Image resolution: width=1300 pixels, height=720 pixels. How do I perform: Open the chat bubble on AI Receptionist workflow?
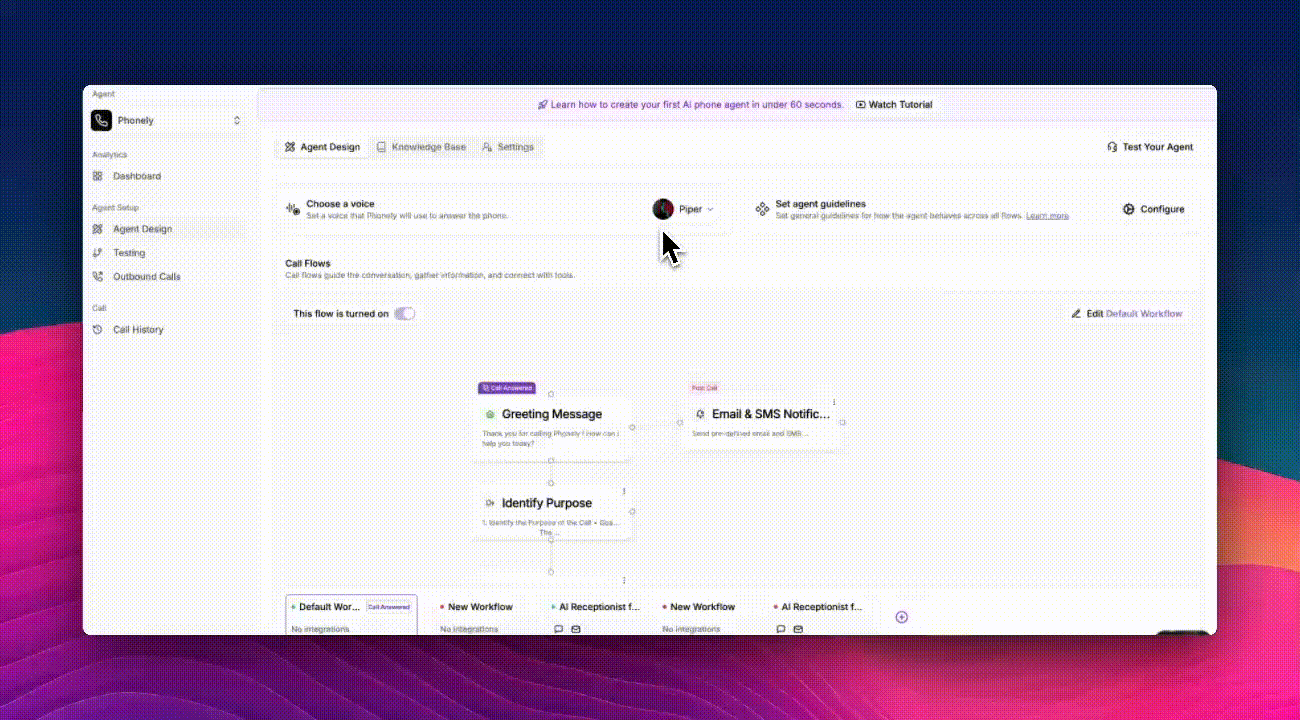click(x=558, y=629)
